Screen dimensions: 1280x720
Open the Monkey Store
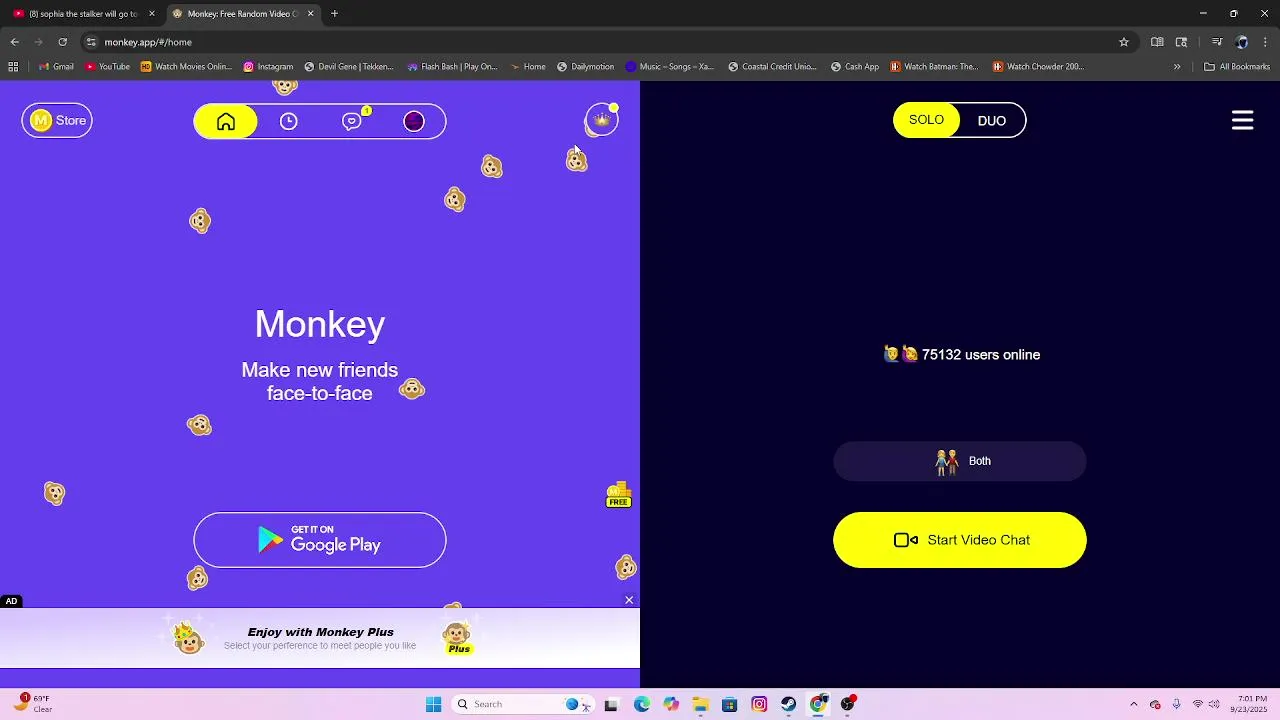[57, 120]
